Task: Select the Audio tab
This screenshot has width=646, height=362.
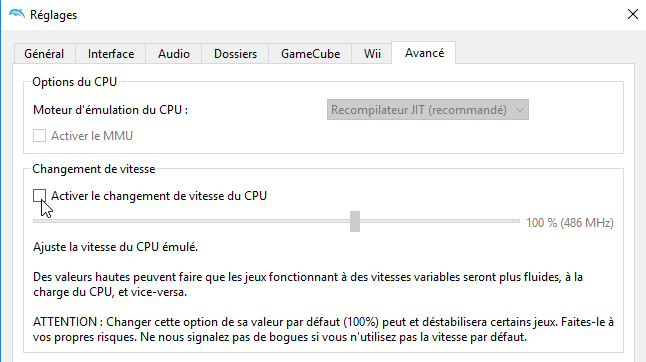Action: pyautogui.click(x=174, y=54)
